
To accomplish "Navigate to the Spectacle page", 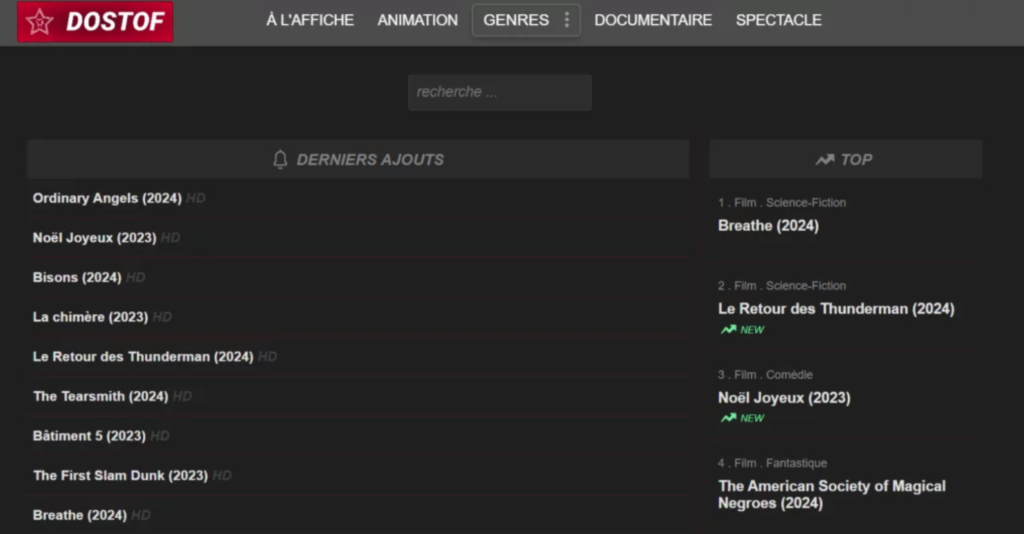I will [778, 20].
